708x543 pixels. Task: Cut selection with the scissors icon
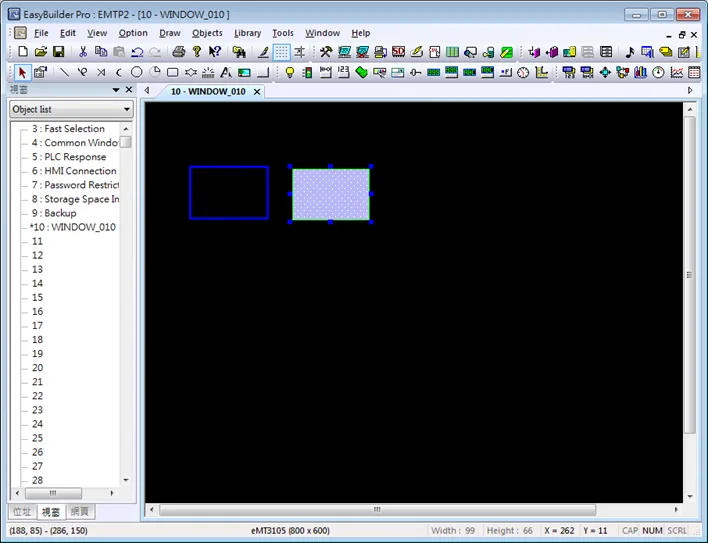tap(83, 52)
